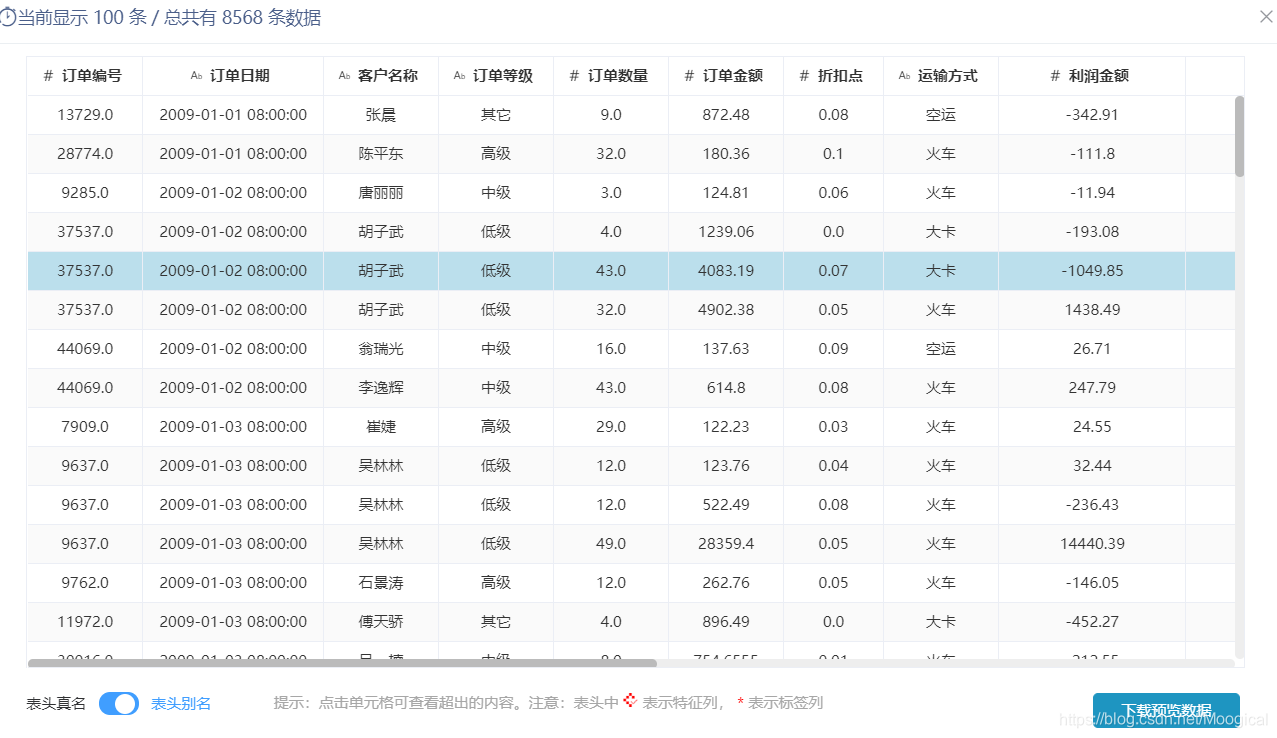Click the # type icon of 折扣点 column
Viewport: 1277px width, 738px height.
(804, 76)
